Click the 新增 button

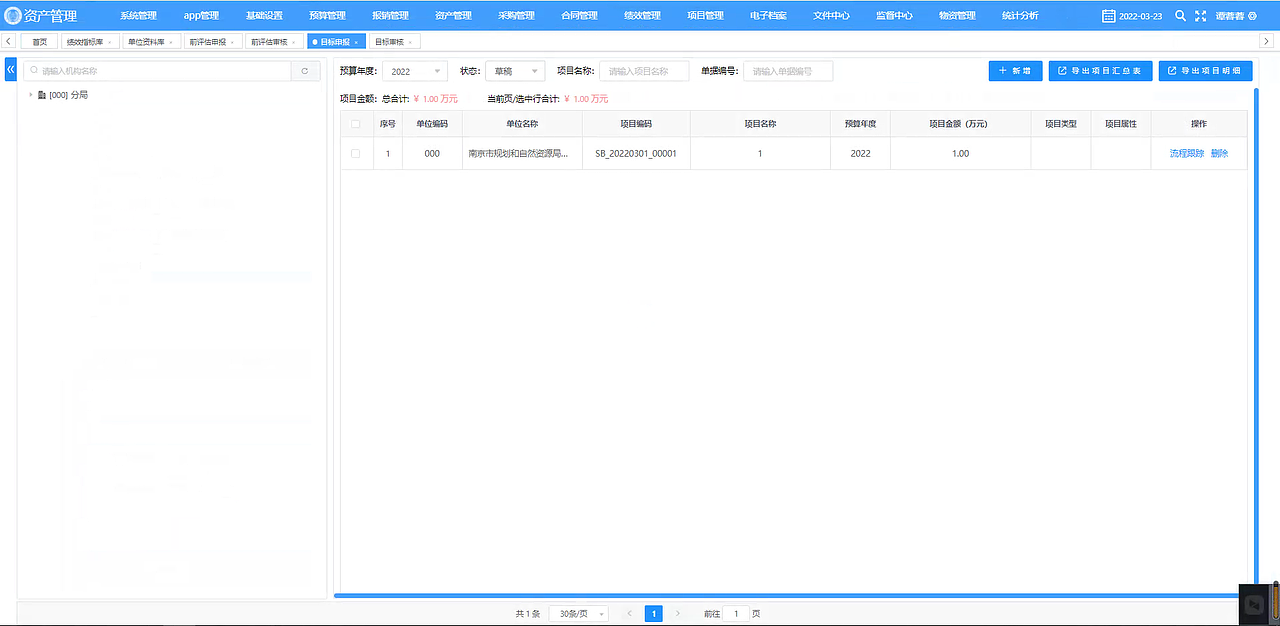pos(1015,71)
